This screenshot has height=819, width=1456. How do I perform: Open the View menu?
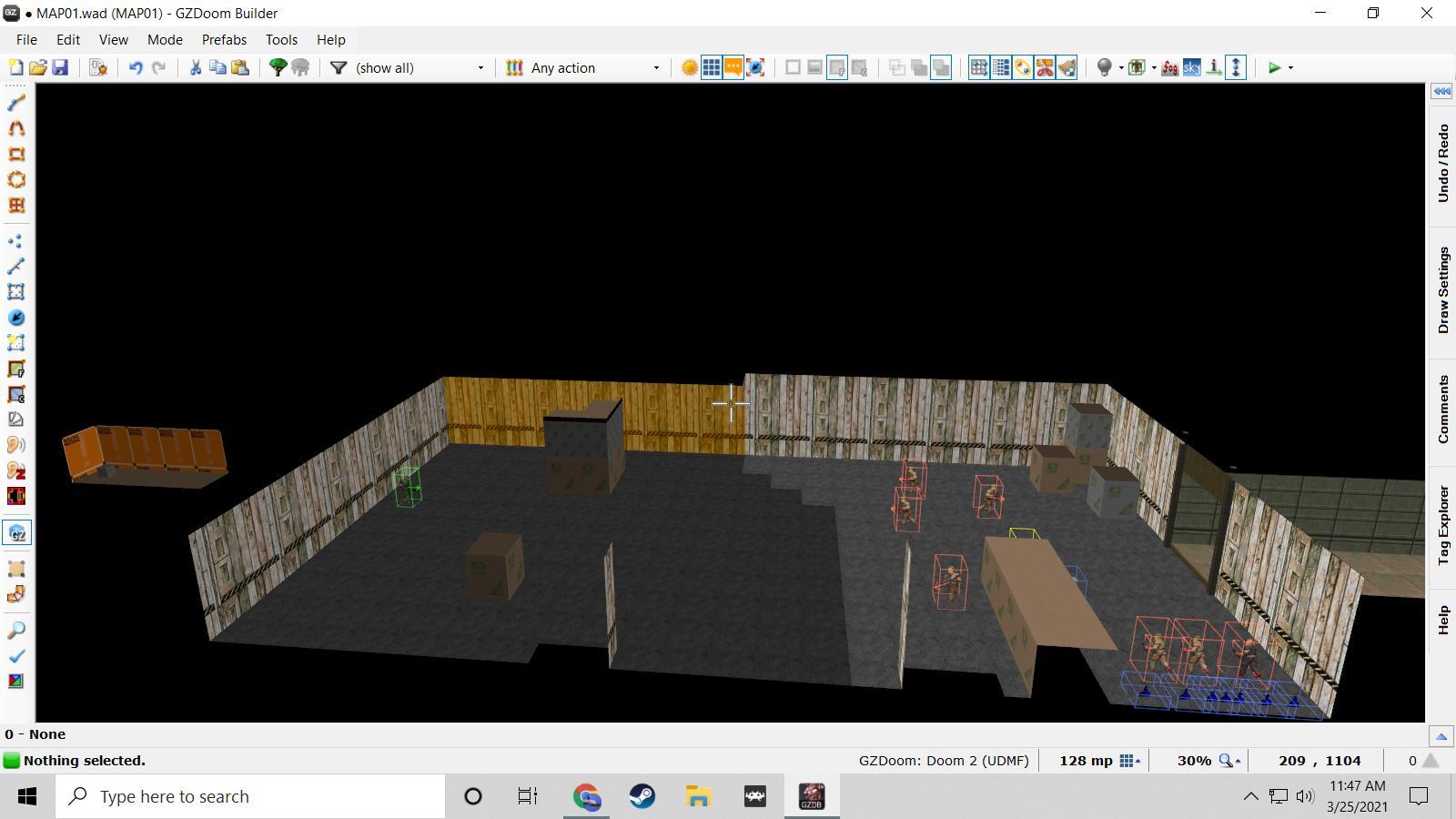113,40
